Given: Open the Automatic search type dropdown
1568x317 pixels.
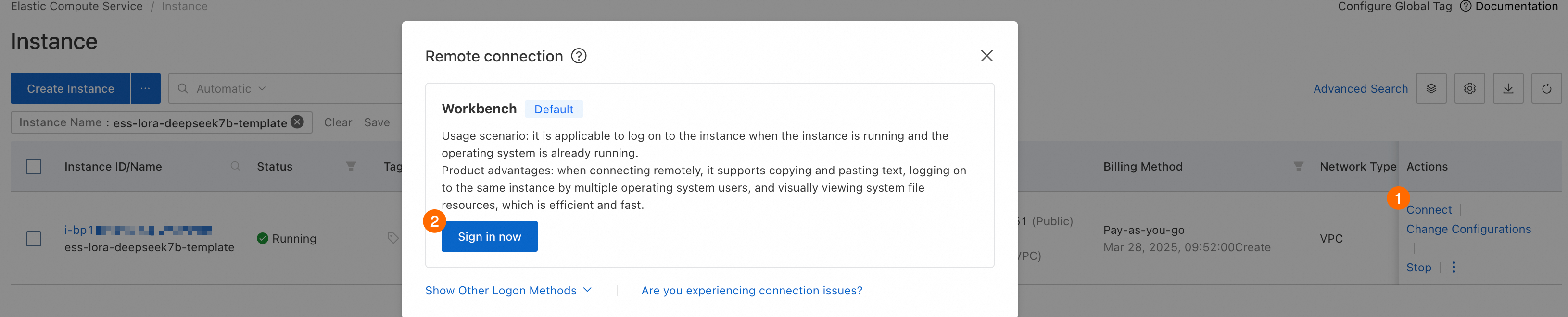Looking at the screenshot, I should tap(231, 89).
